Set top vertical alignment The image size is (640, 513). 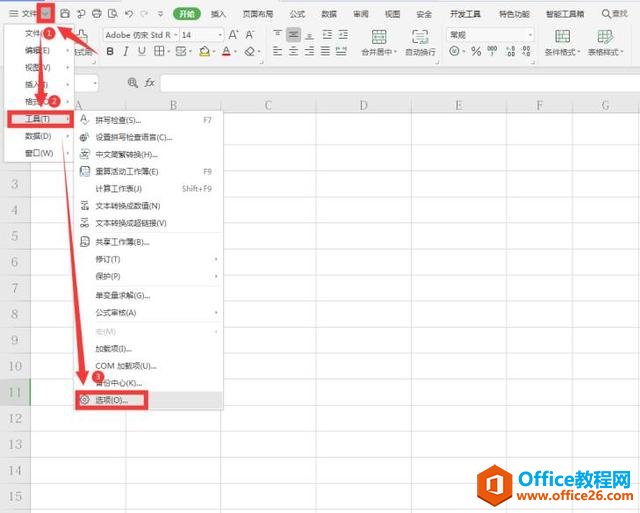(278, 35)
